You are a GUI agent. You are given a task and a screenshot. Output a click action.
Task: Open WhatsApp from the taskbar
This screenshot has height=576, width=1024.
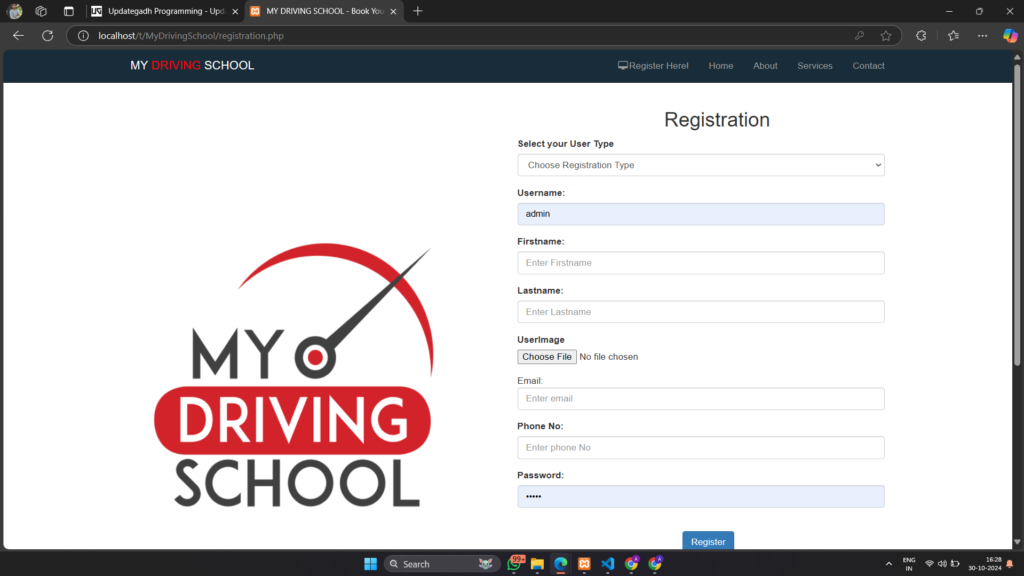pyautogui.click(x=515, y=564)
